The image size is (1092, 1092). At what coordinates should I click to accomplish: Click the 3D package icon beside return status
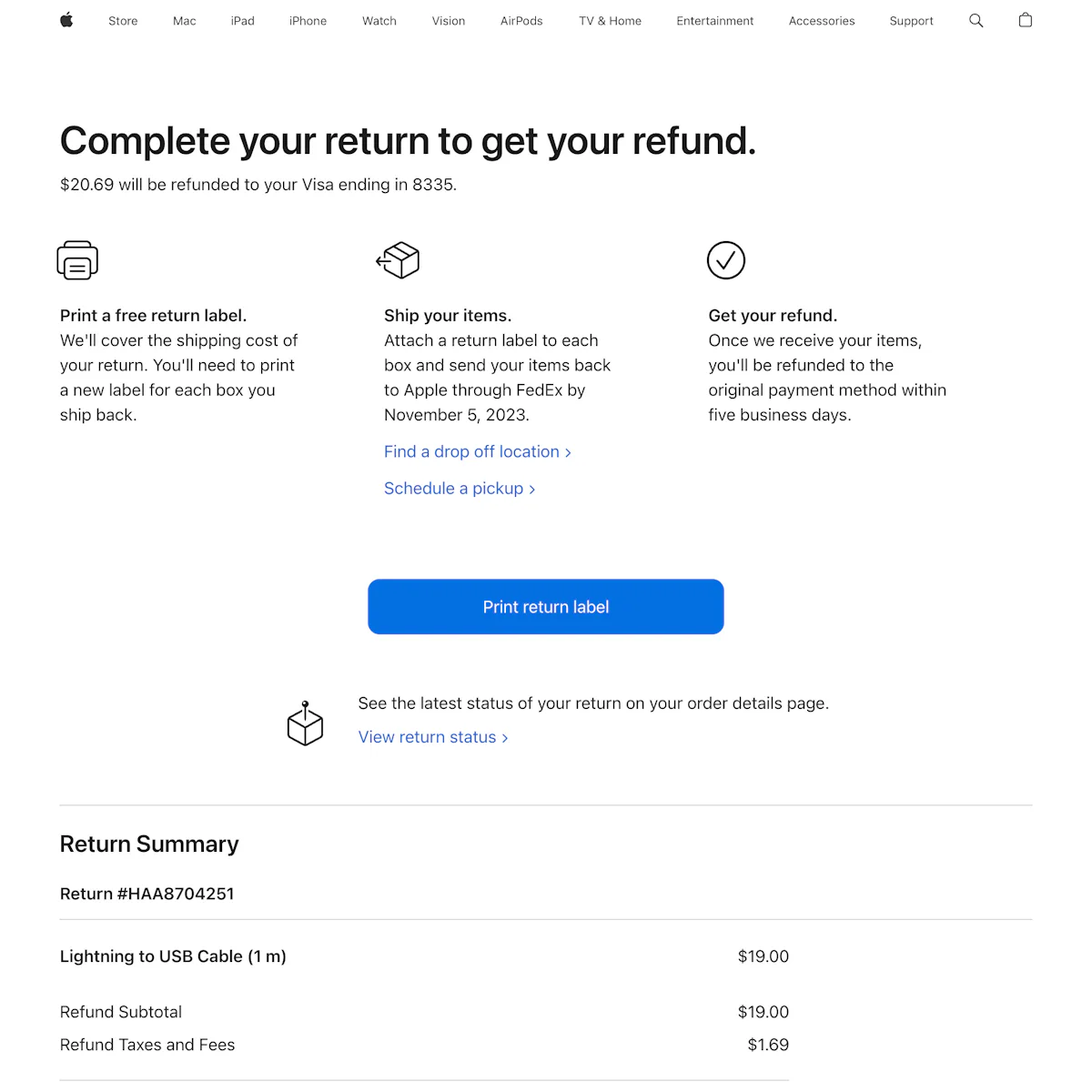point(305,723)
